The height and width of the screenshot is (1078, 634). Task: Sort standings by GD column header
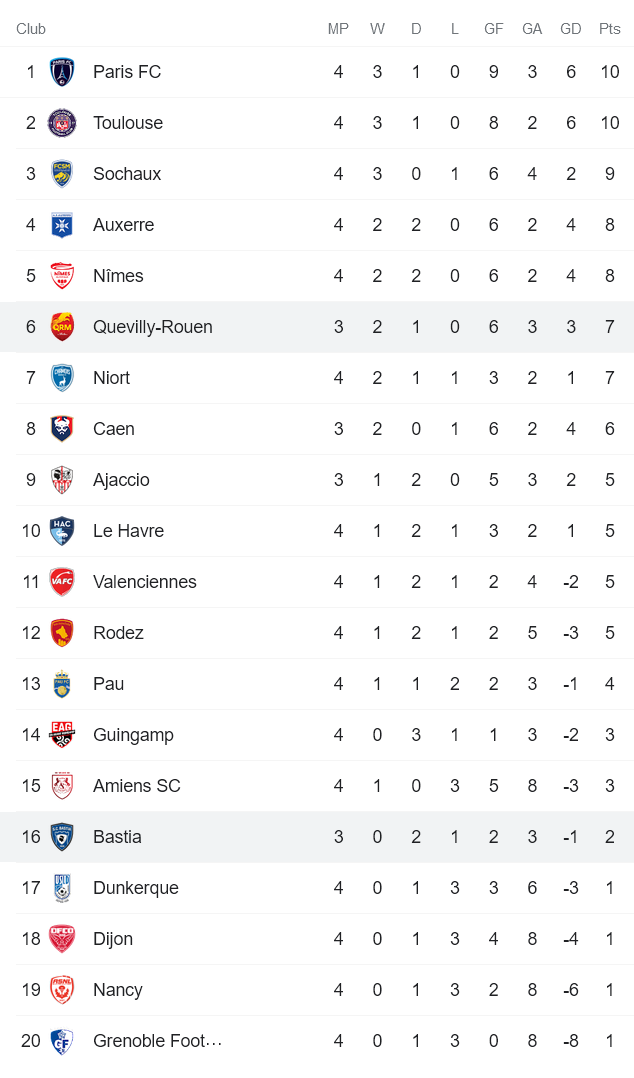click(570, 29)
